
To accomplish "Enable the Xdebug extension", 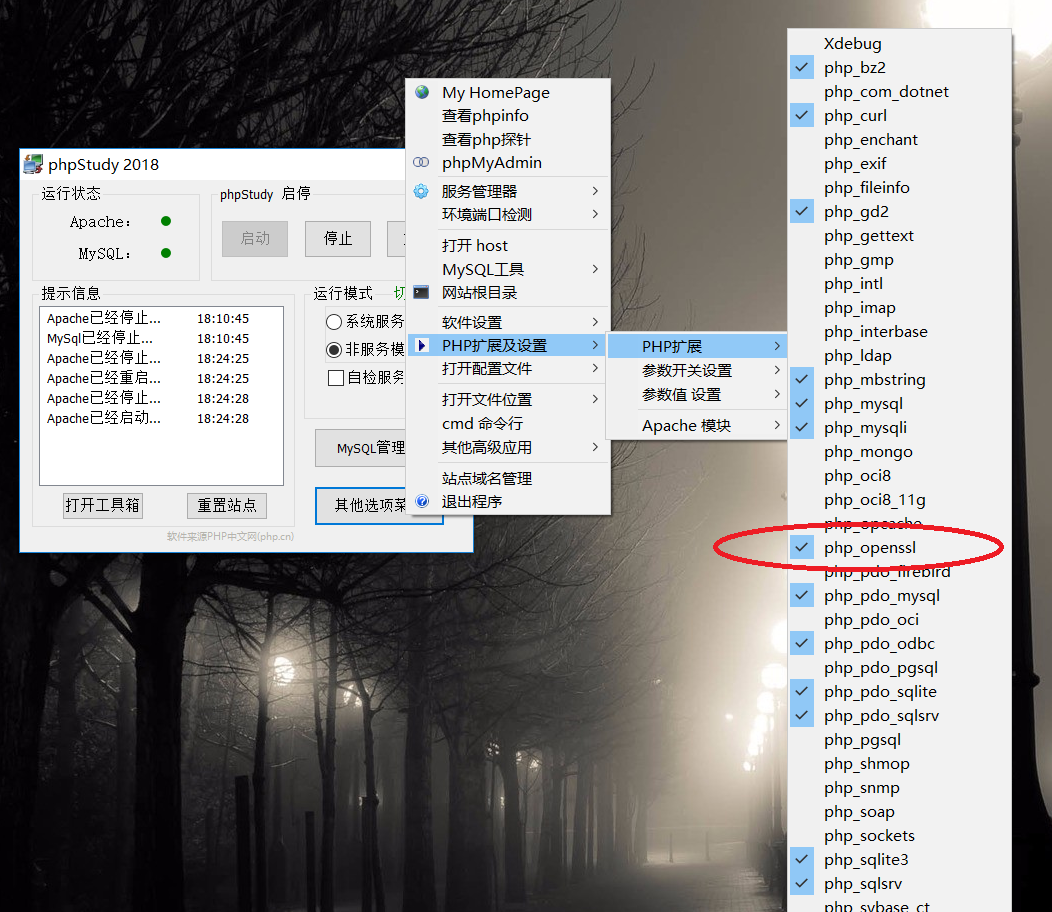I will [899, 44].
